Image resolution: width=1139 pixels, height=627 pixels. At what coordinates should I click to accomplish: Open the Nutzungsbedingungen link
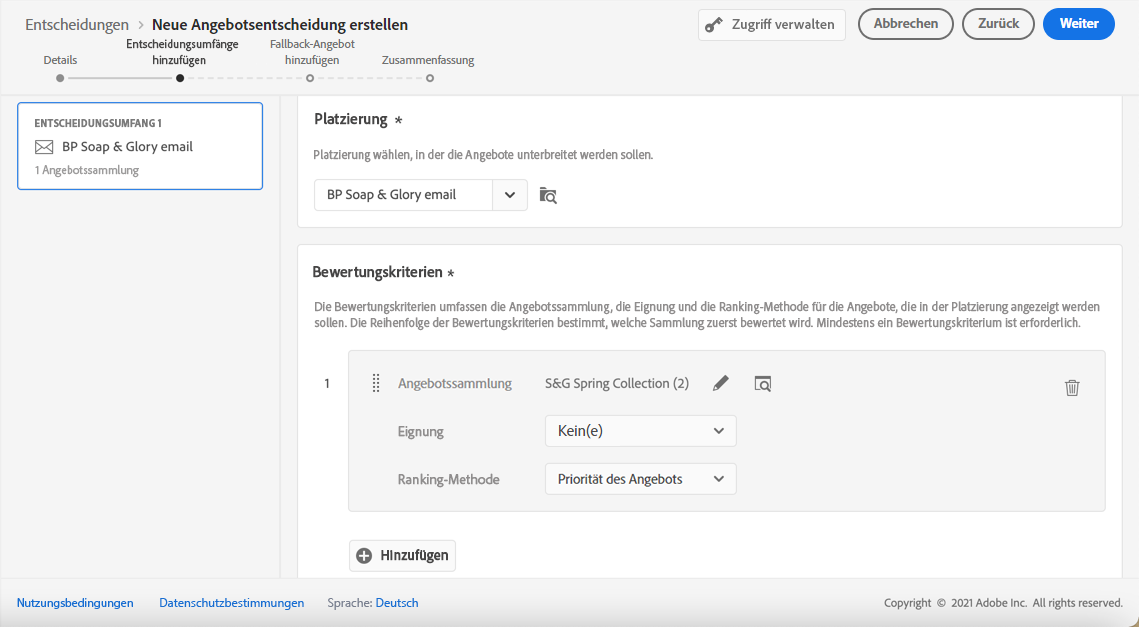75,603
